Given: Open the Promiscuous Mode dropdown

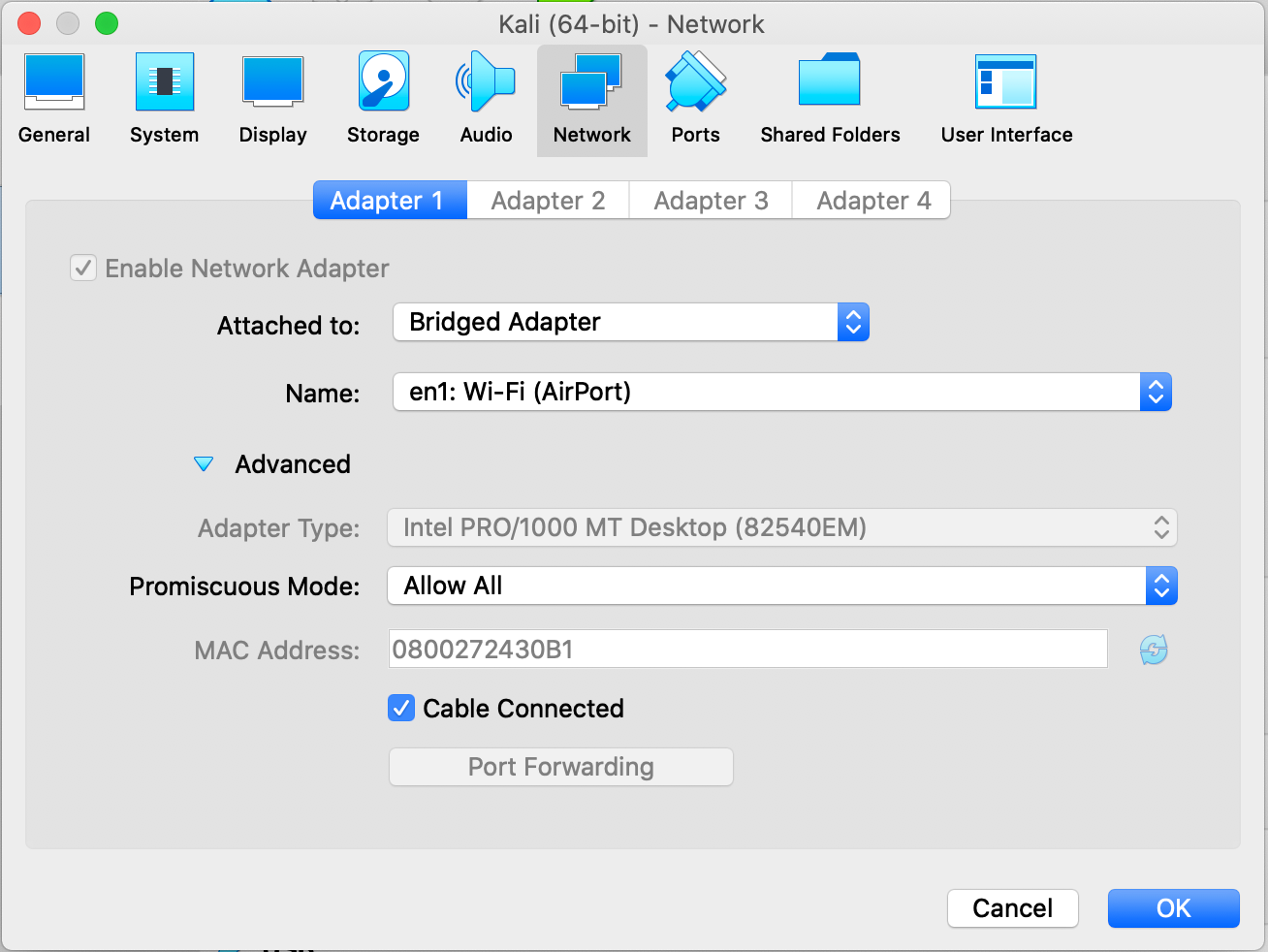Looking at the screenshot, I should (782, 586).
